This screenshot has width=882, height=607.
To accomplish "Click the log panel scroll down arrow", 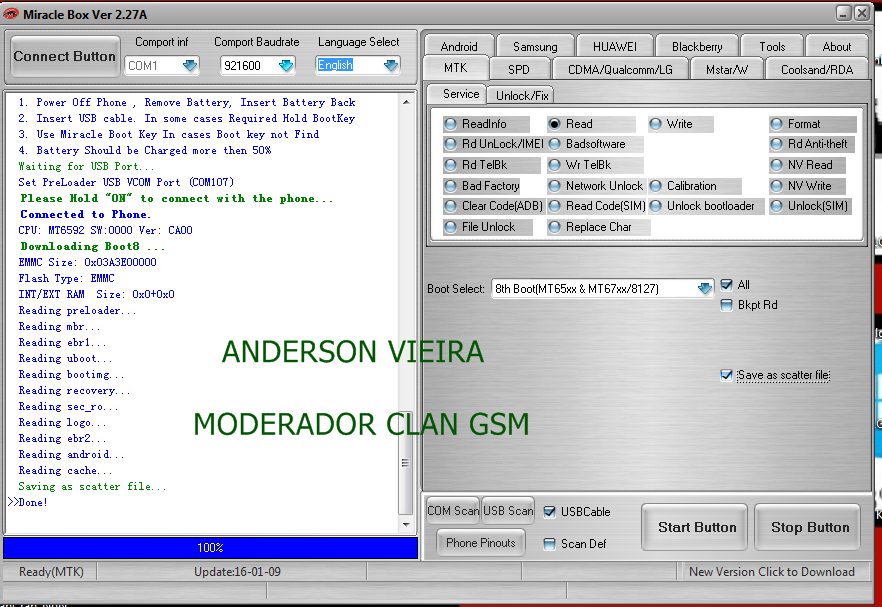I will pyautogui.click(x=406, y=525).
